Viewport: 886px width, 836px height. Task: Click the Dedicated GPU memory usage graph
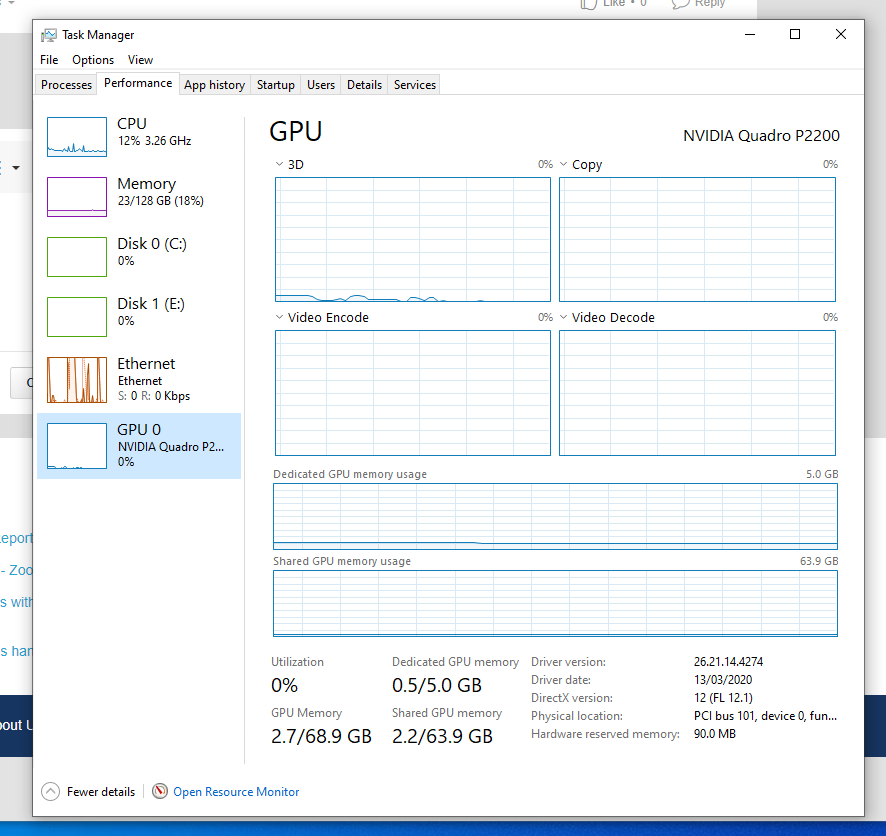click(x=555, y=516)
